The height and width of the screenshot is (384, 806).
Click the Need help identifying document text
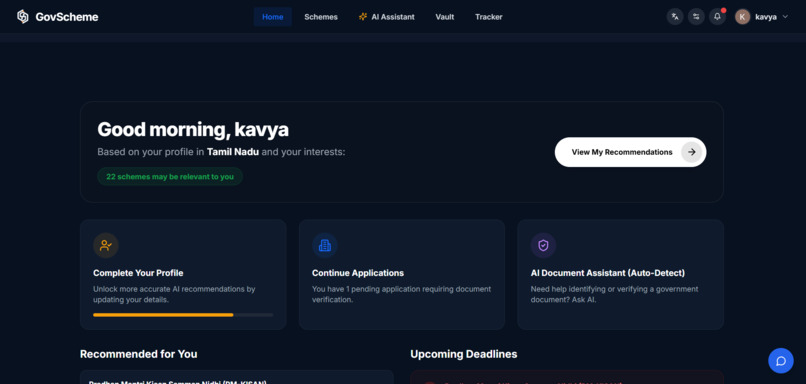(x=614, y=294)
